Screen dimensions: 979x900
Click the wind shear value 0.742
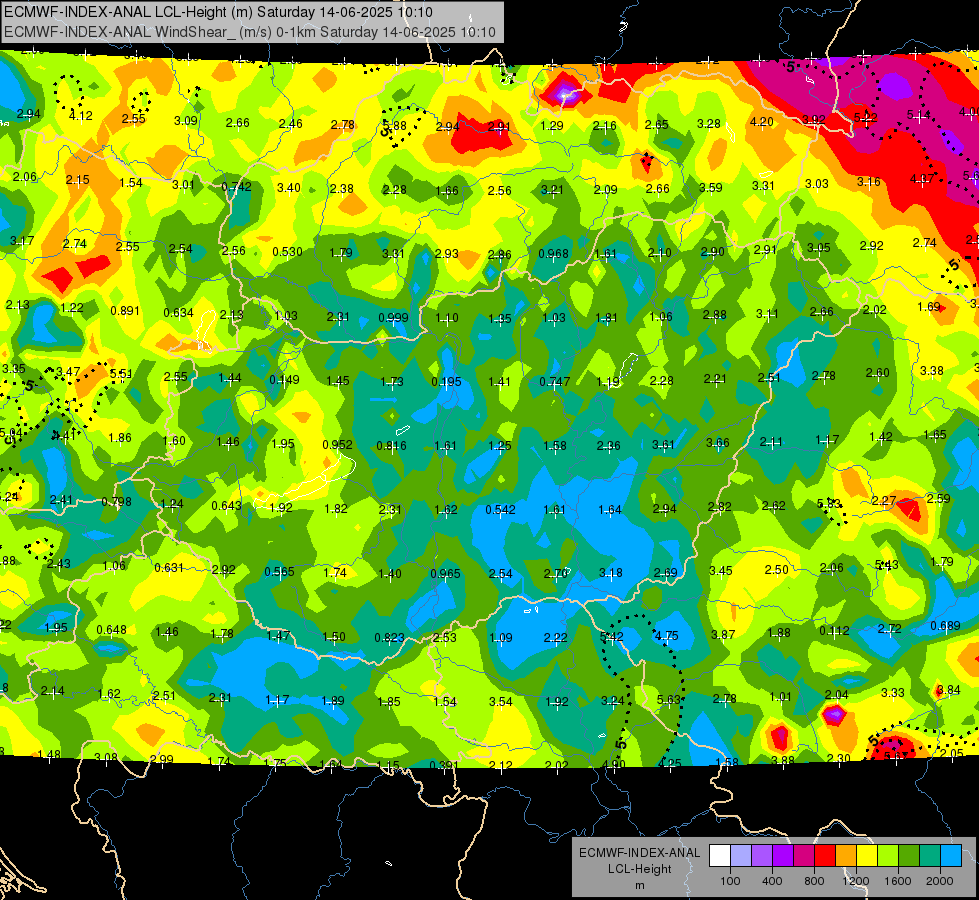click(236, 187)
